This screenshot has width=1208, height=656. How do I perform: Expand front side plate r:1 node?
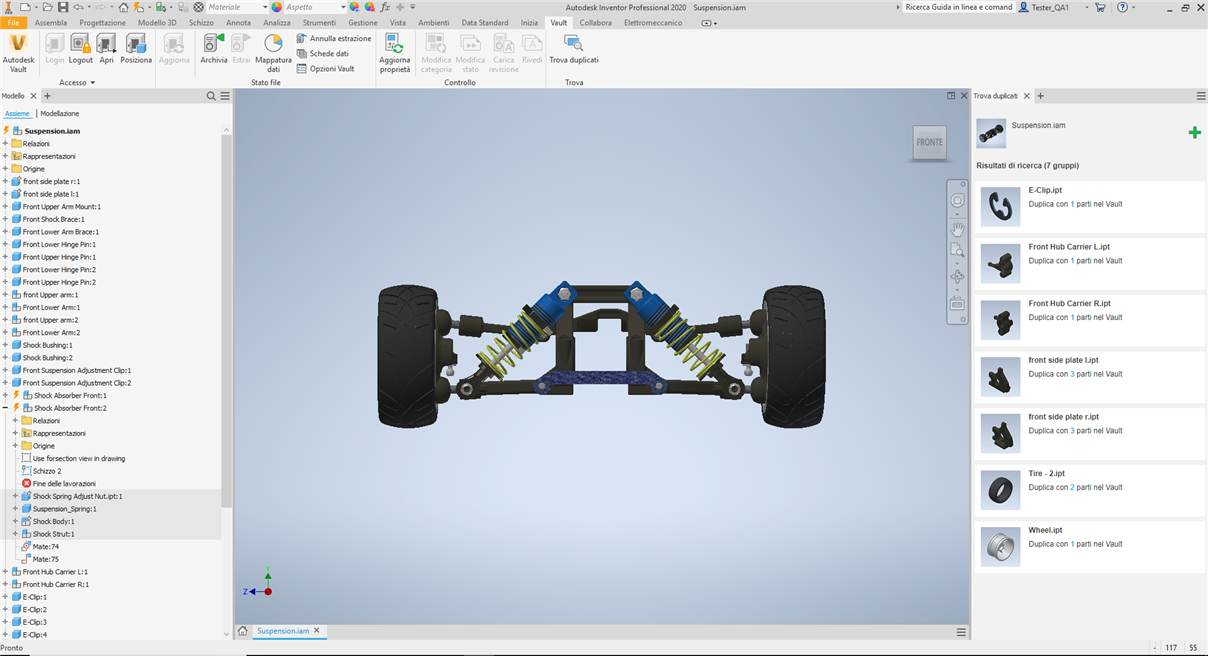coord(5,182)
